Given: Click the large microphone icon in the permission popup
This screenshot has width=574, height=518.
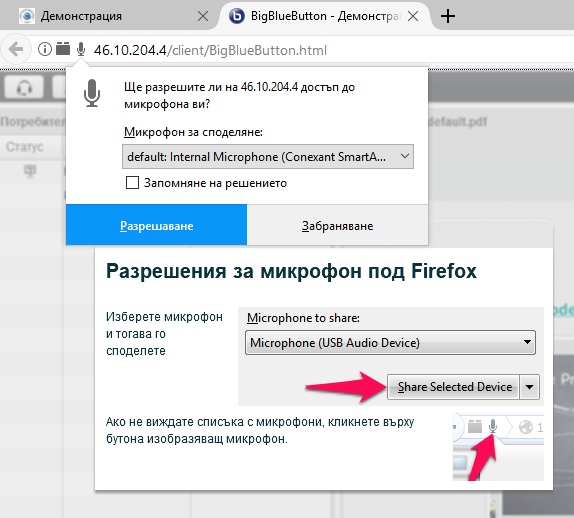Looking at the screenshot, I should click(x=92, y=93).
